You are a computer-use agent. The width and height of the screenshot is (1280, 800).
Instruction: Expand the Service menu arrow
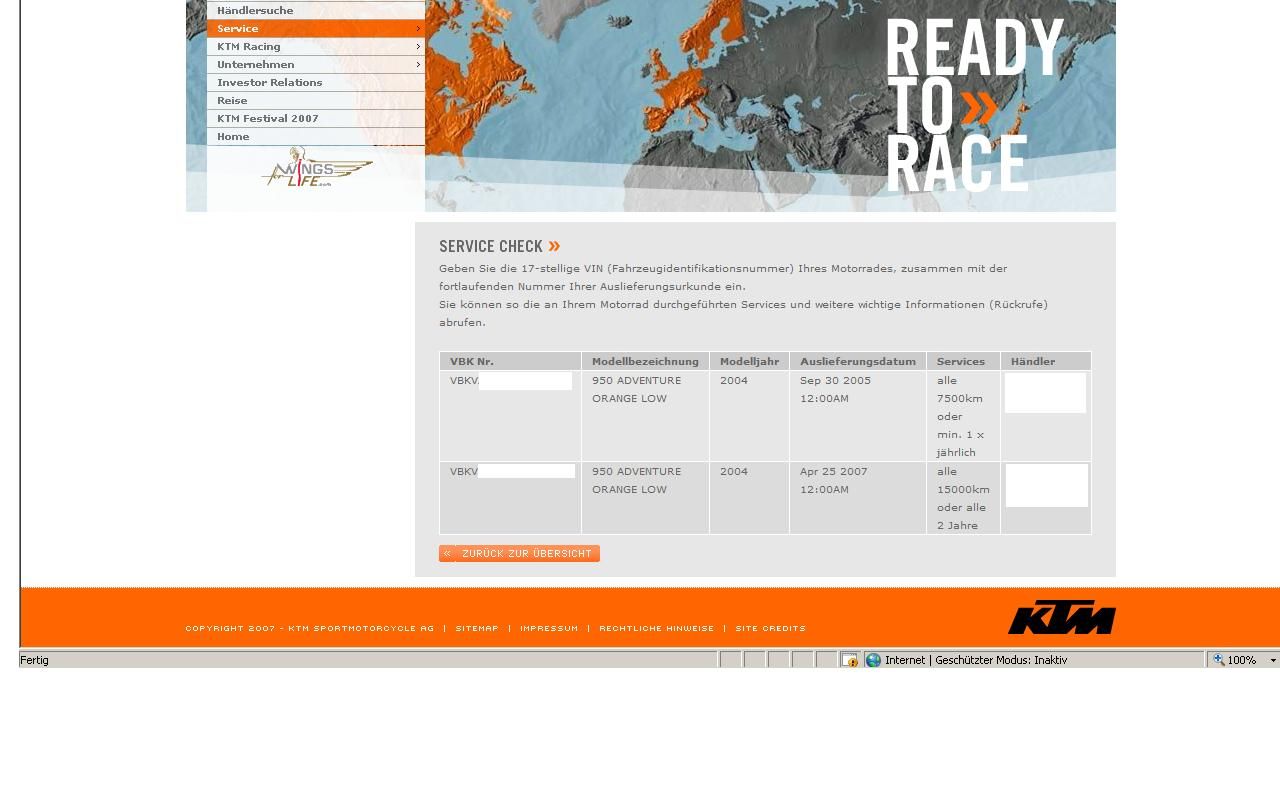tap(418, 29)
